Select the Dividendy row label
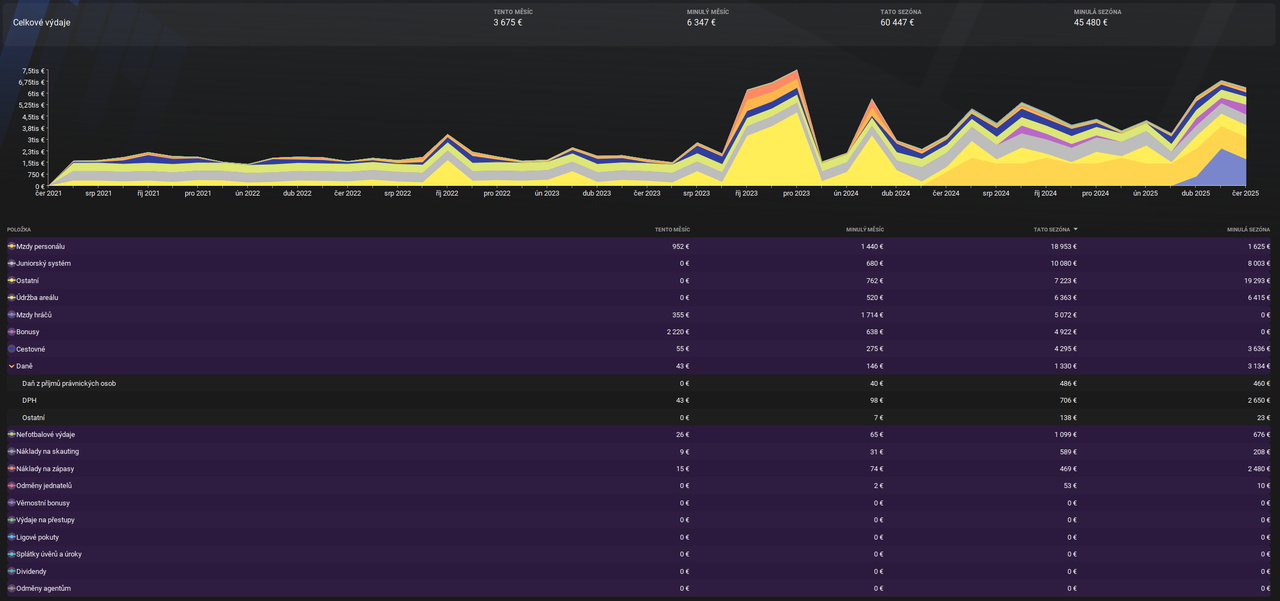 point(33,571)
